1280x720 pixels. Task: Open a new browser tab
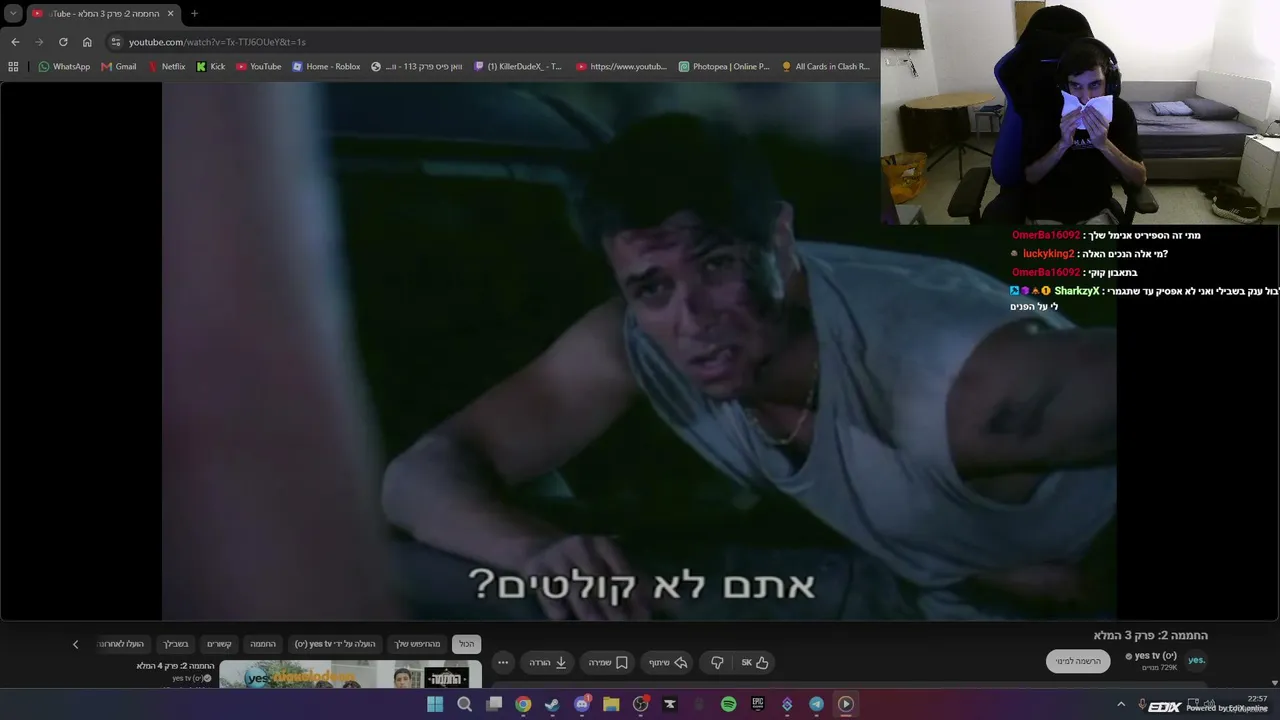194,14
